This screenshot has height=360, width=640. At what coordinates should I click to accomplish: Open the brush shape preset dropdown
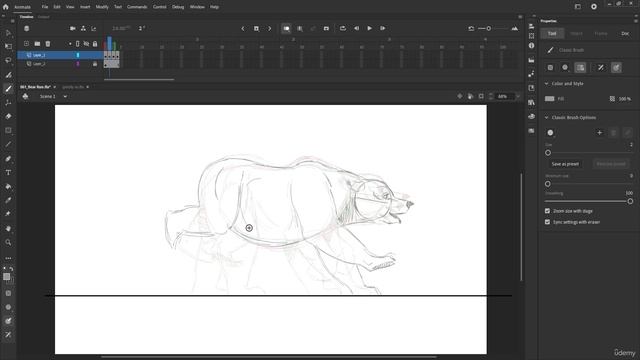pos(550,133)
